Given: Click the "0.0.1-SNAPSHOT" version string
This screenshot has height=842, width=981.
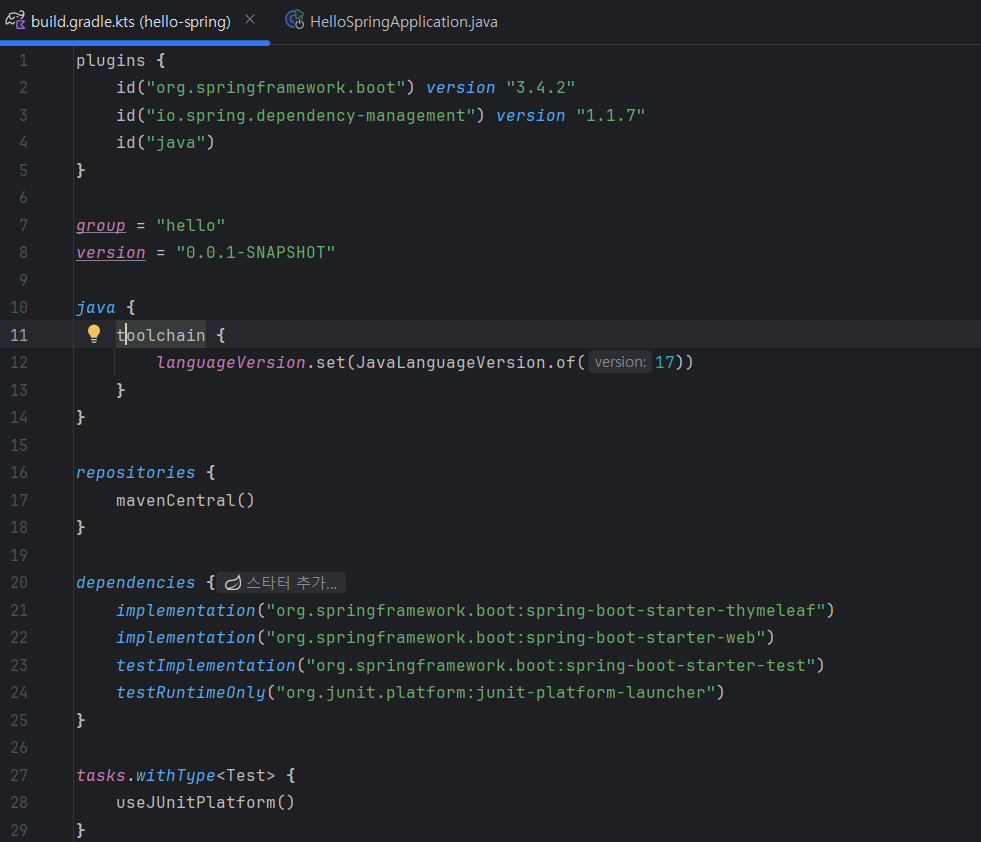Looking at the screenshot, I should (x=255, y=253).
